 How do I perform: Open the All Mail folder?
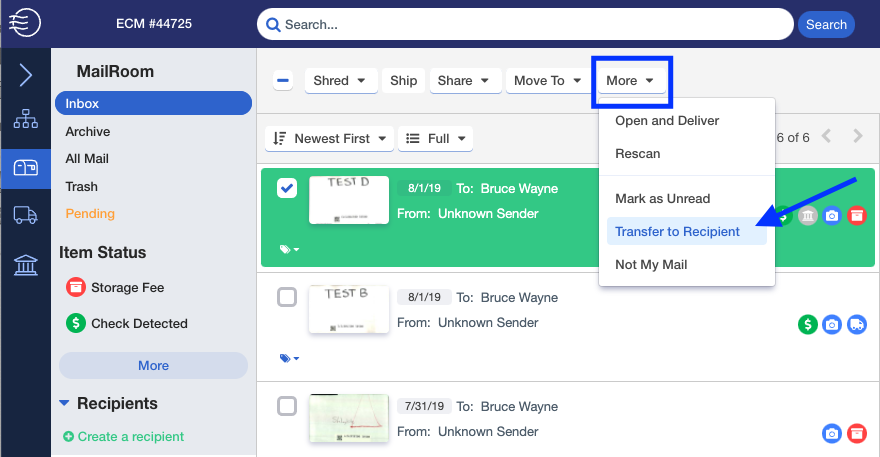pos(87,159)
